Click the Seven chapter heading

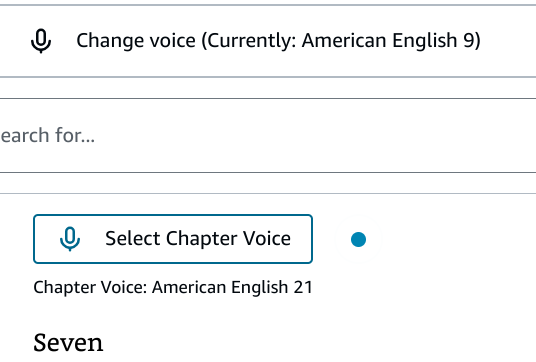[68, 343]
